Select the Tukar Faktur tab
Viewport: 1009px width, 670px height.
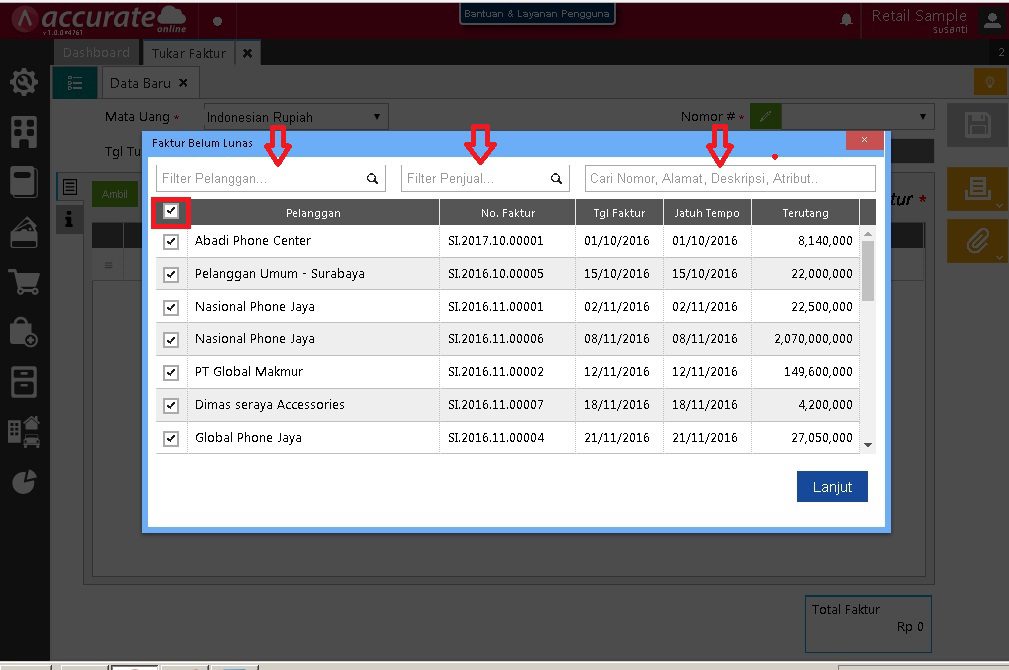[189, 53]
